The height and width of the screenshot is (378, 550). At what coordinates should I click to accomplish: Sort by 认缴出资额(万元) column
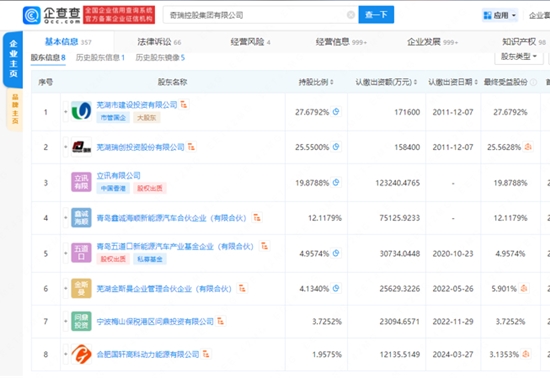point(386,82)
